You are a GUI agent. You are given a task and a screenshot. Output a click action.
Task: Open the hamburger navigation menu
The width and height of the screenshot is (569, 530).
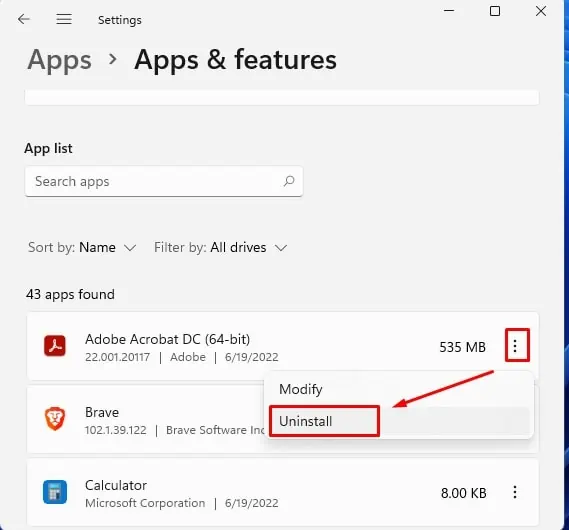pyautogui.click(x=64, y=19)
